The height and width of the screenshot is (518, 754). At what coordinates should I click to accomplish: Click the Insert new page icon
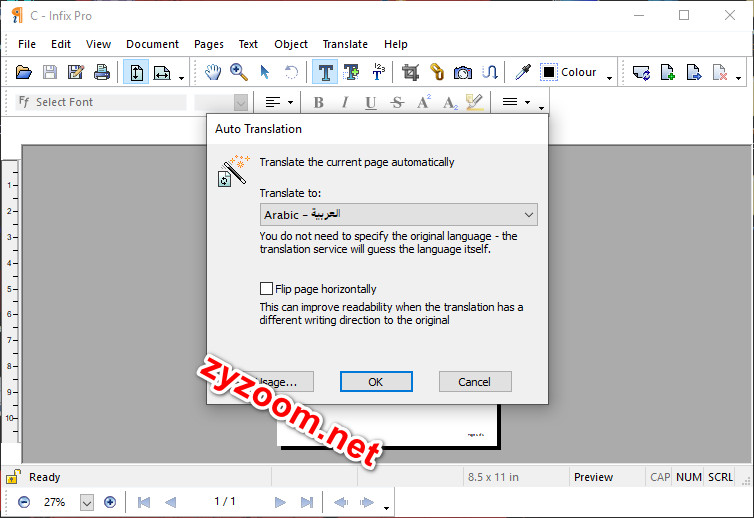[667, 73]
